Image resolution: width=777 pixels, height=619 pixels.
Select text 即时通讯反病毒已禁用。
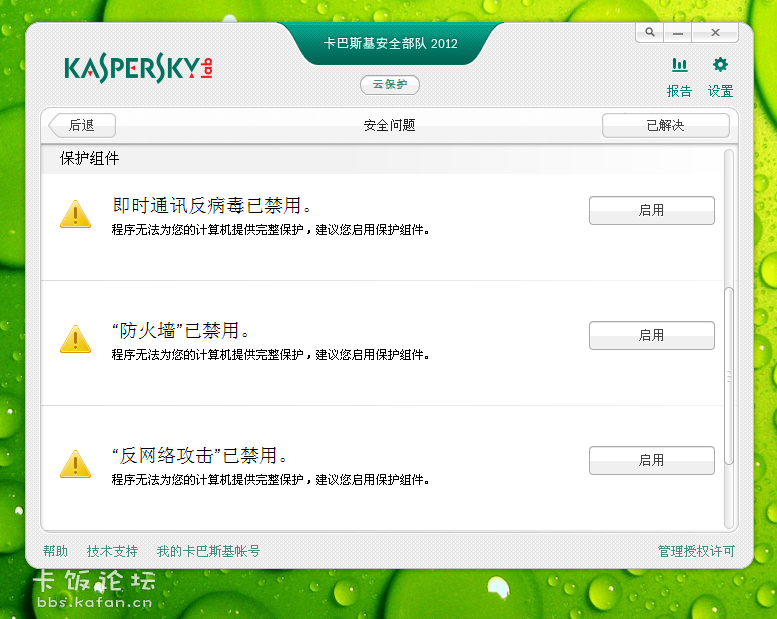[212, 205]
